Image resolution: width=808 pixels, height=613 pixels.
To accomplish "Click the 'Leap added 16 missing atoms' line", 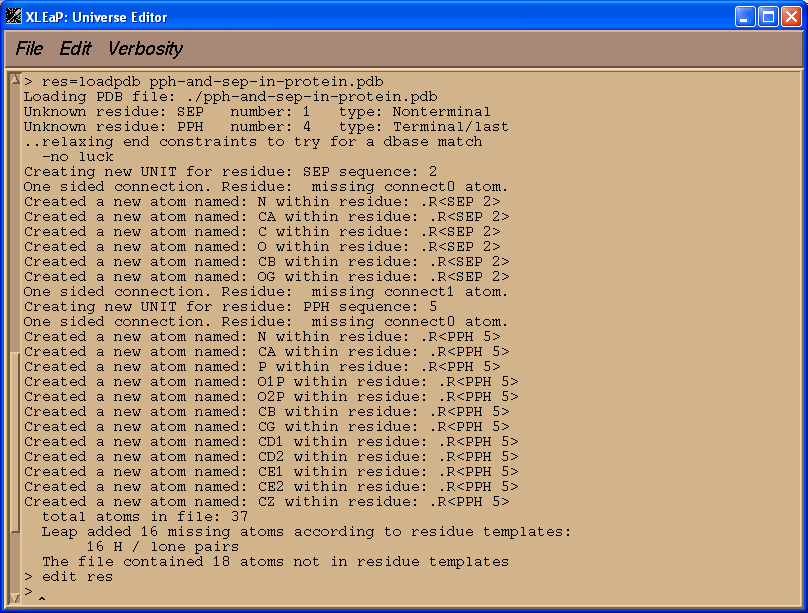I will click(x=307, y=531).
